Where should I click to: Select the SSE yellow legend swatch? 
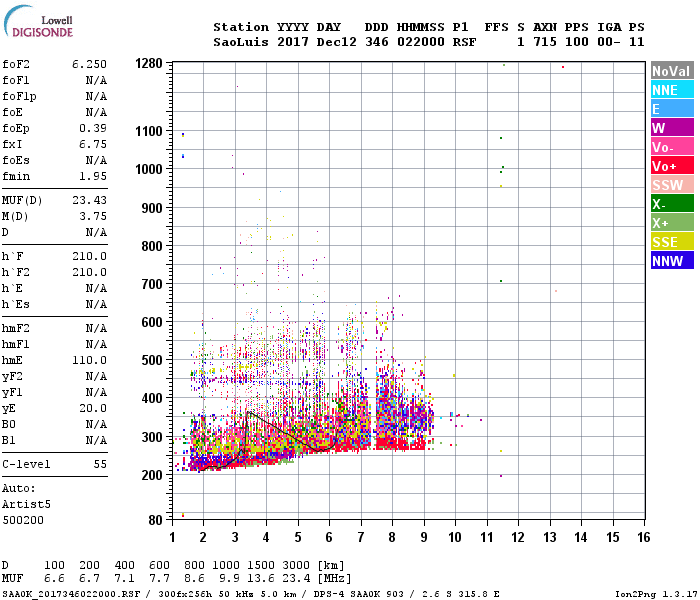672,242
